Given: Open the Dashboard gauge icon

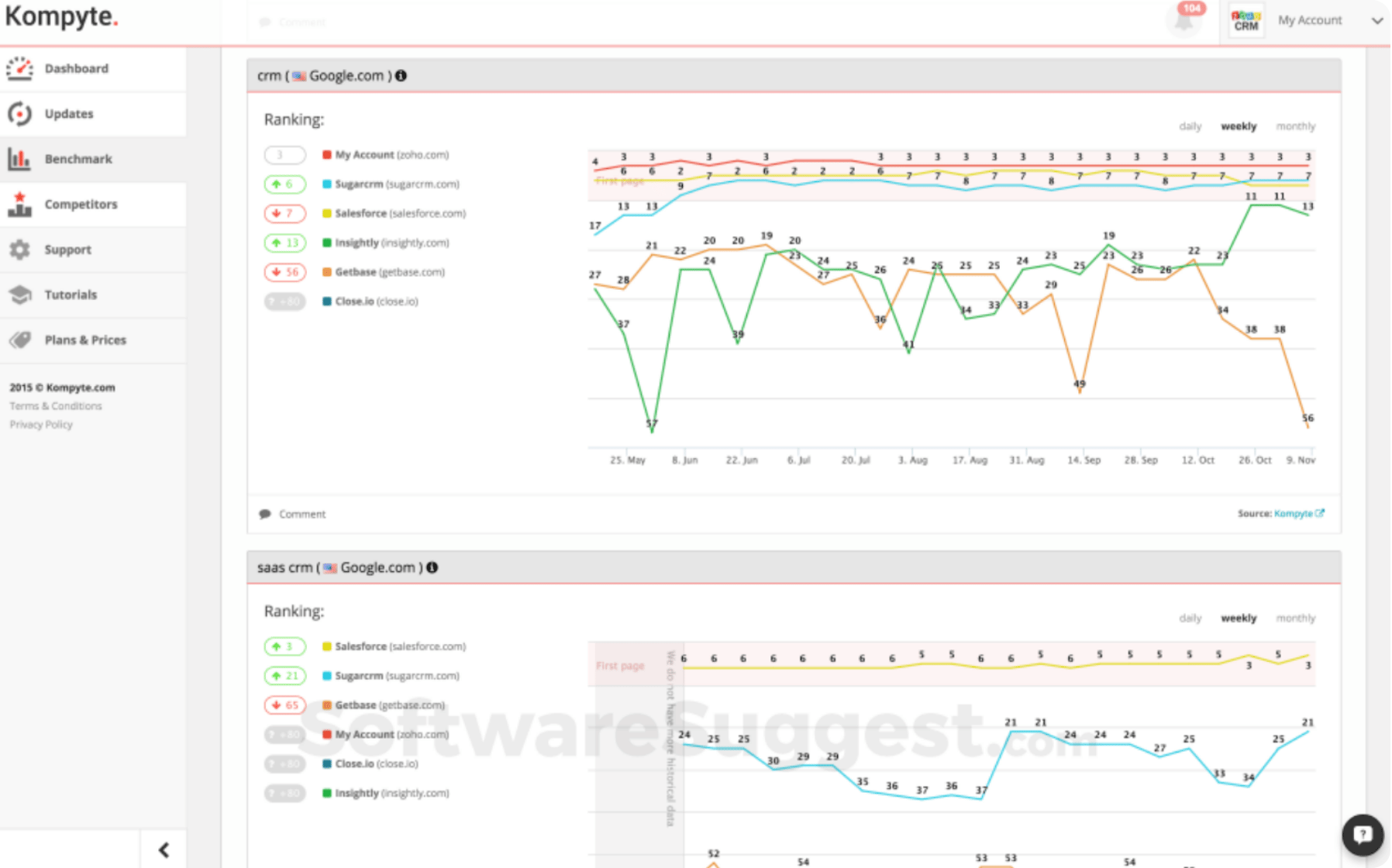Looking at the screenshot, I should (20, 69).
